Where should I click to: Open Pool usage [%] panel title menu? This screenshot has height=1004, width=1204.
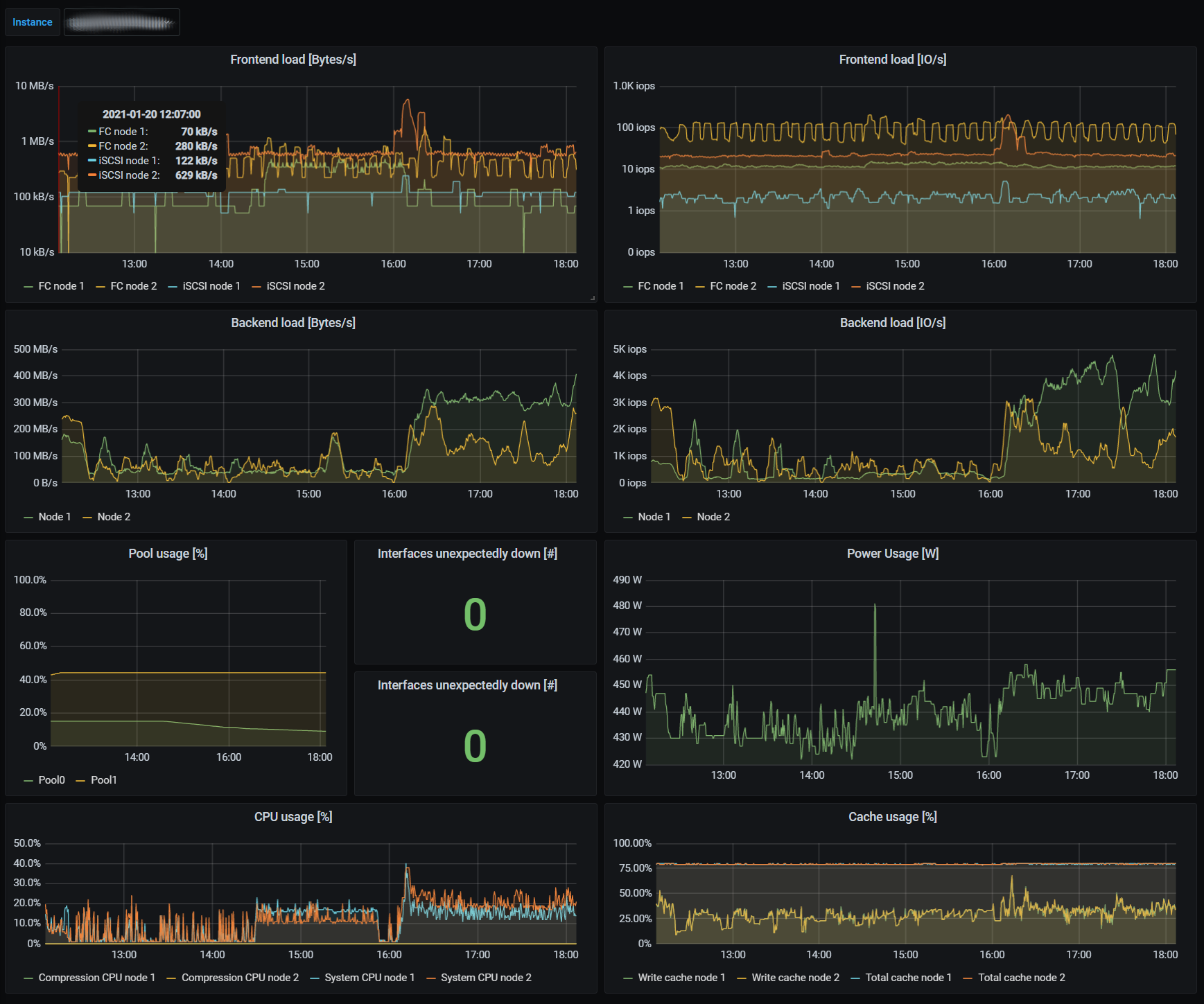[168, 554]
